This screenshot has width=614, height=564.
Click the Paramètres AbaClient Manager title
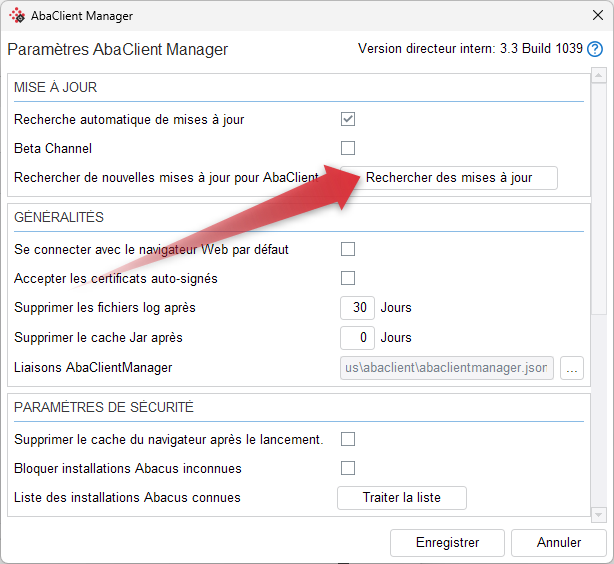117,50
